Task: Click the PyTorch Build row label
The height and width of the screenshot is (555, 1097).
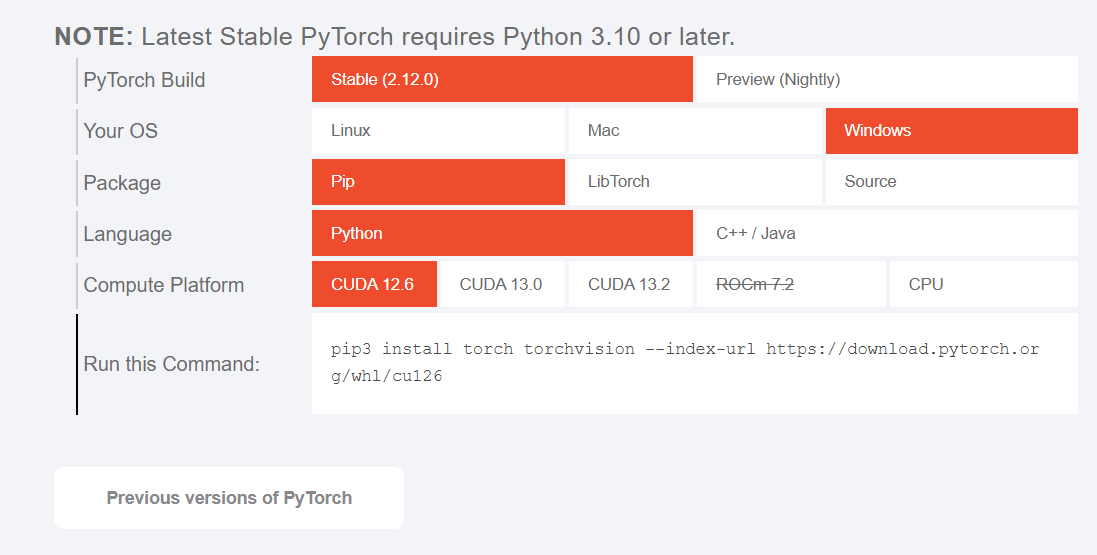Action: [144, 80]
